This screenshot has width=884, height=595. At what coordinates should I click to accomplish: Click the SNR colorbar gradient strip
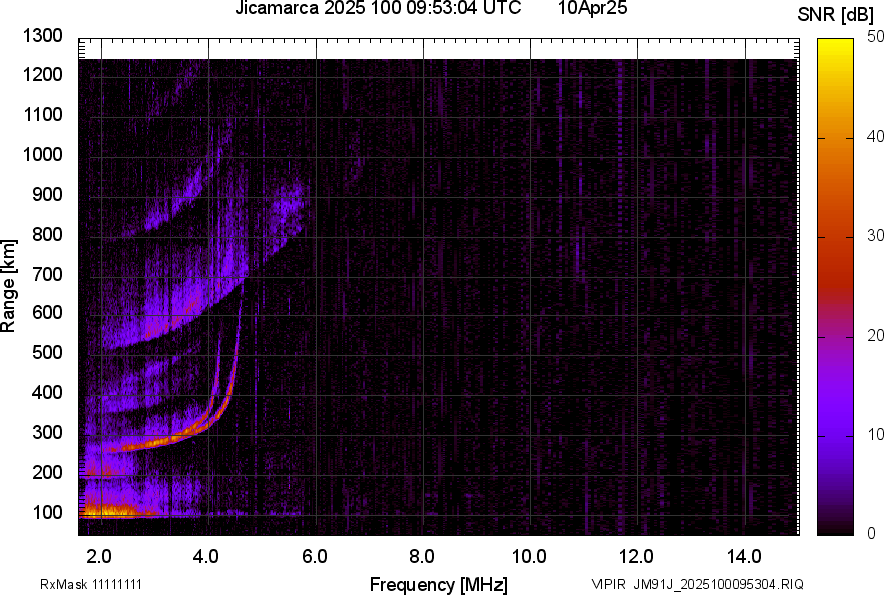[835, 287]
